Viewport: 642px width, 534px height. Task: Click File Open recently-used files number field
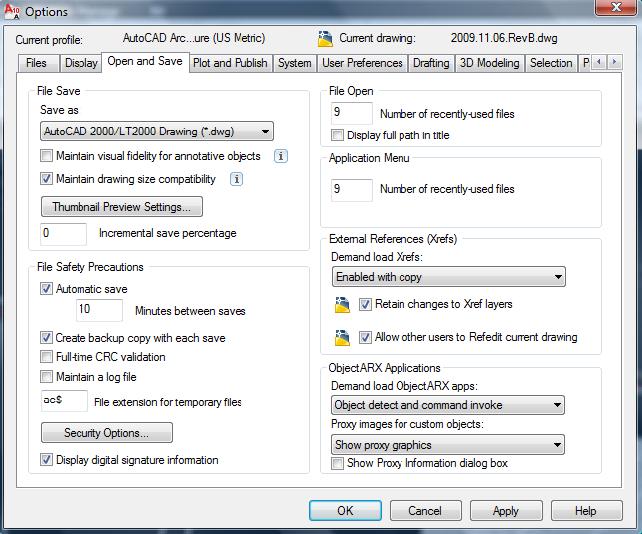pyautogui.click(x=351, y=113)
